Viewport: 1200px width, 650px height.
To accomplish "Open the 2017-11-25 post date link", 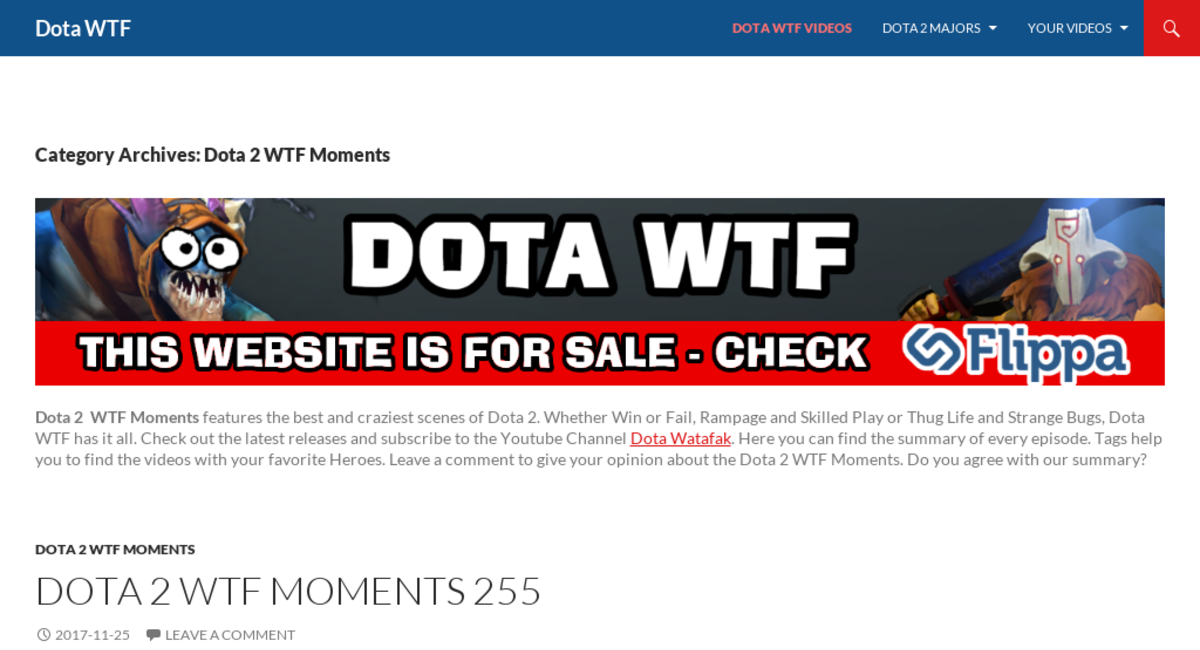I will click(x=92, y=635).
